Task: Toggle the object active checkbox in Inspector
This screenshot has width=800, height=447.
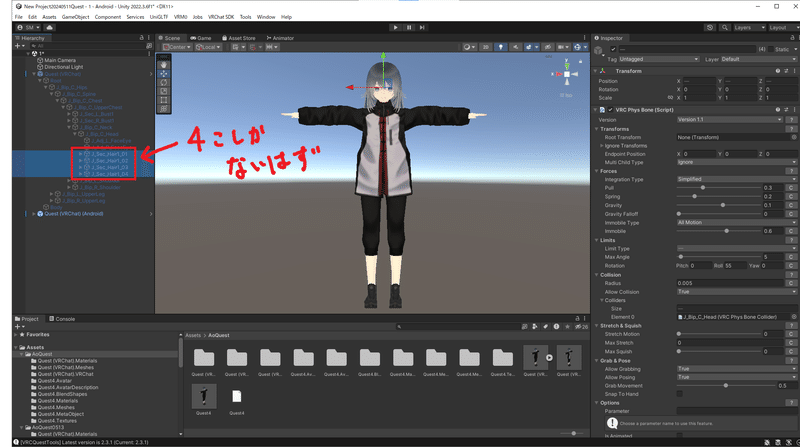Action: 613,49
